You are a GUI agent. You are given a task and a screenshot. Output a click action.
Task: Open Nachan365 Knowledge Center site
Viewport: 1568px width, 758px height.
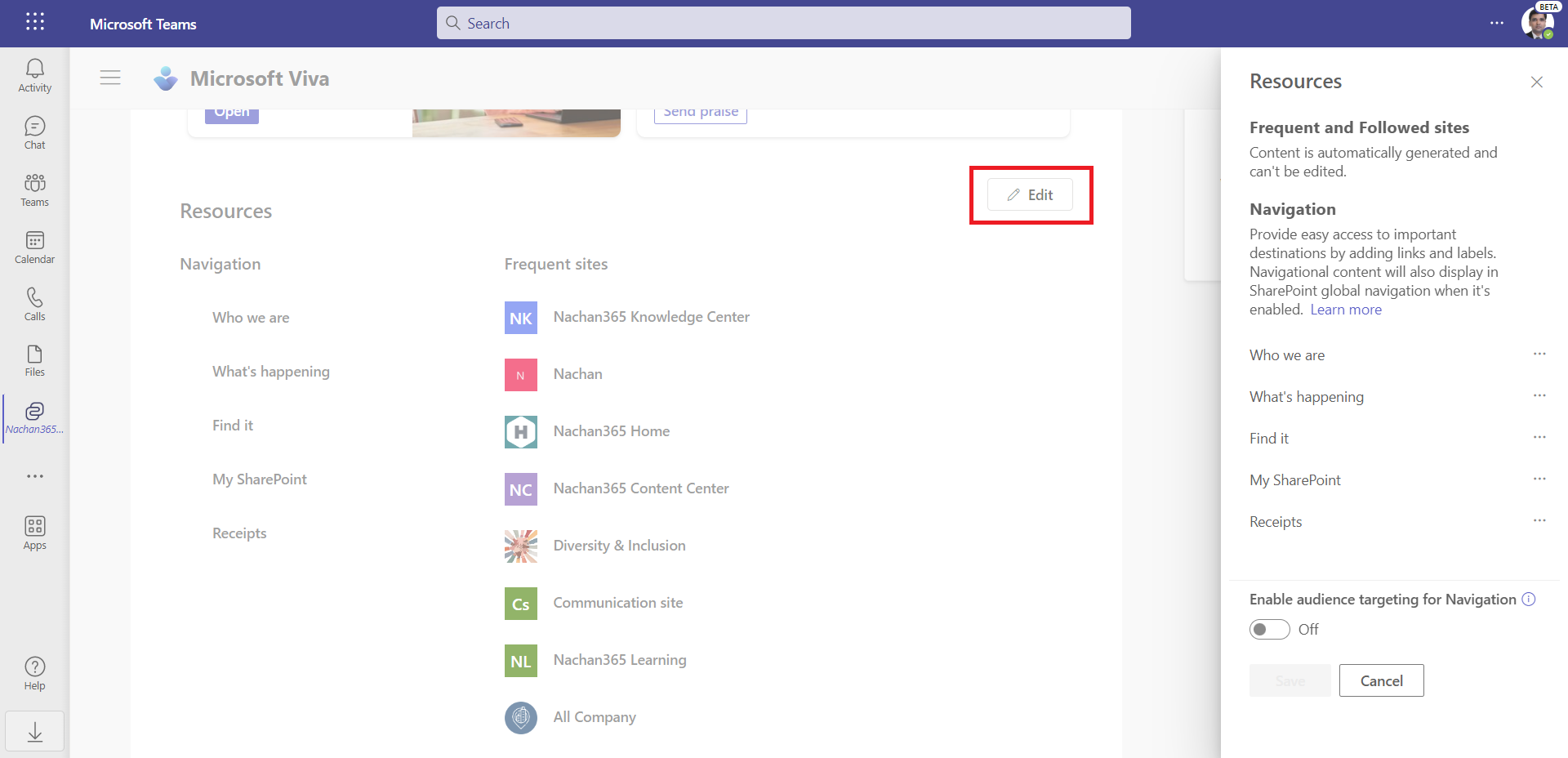coord(651,317)
